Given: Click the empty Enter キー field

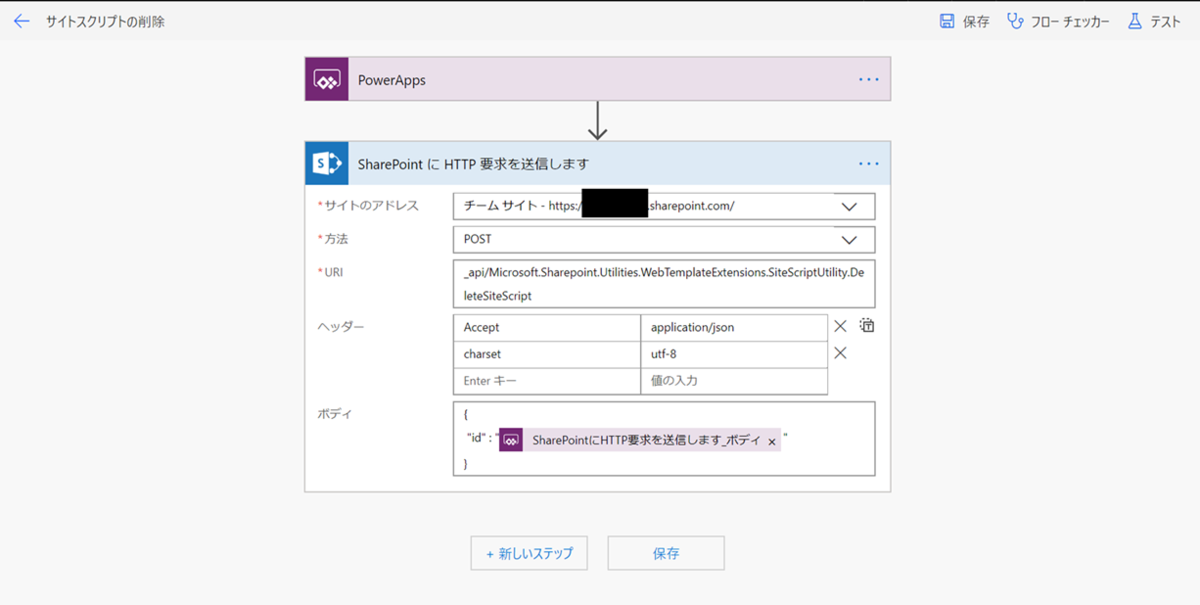Looking at the screenshot, I should [546, 381].
